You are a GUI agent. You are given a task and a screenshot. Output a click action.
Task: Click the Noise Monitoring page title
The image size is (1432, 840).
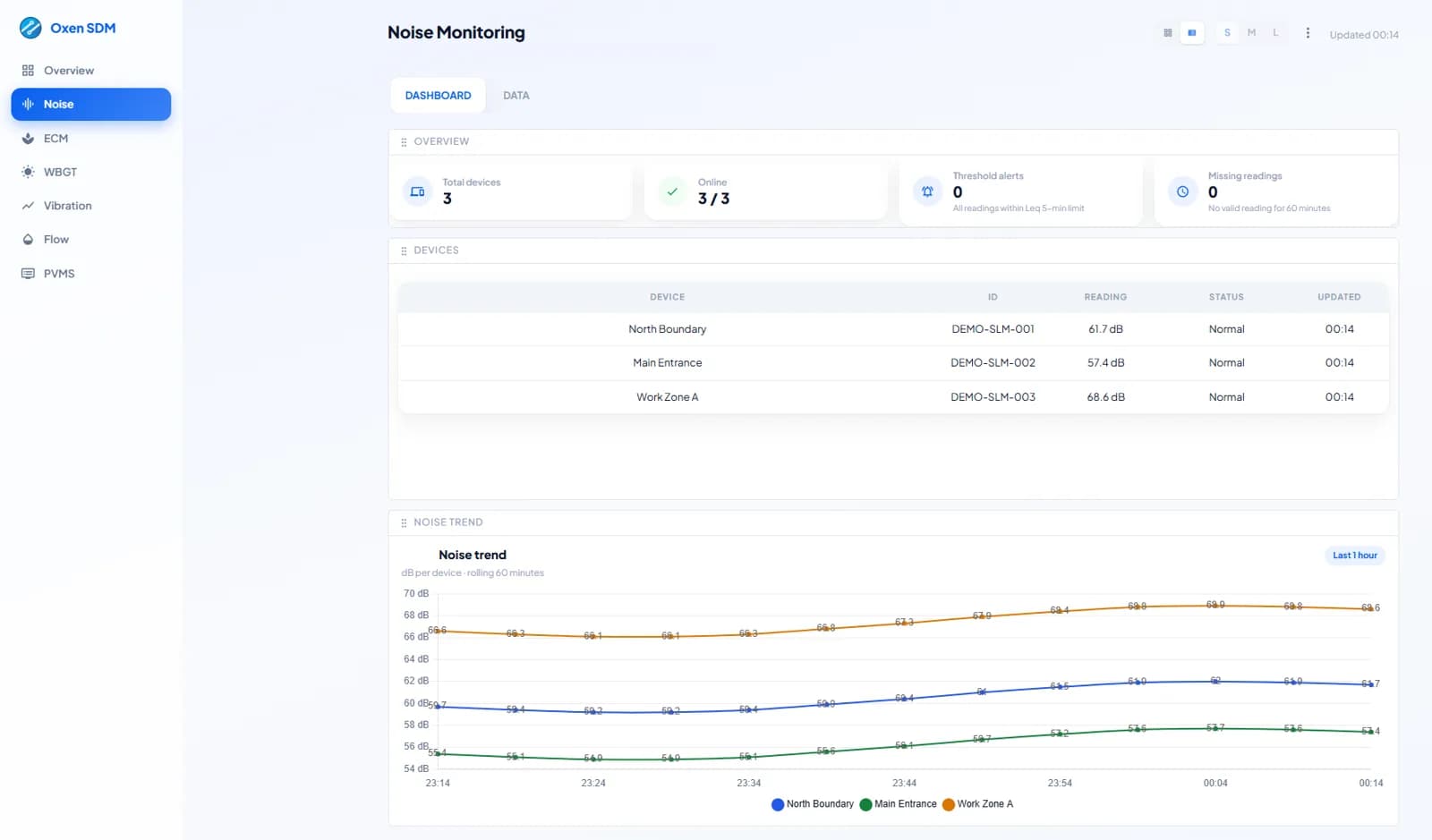pos(456,33)
